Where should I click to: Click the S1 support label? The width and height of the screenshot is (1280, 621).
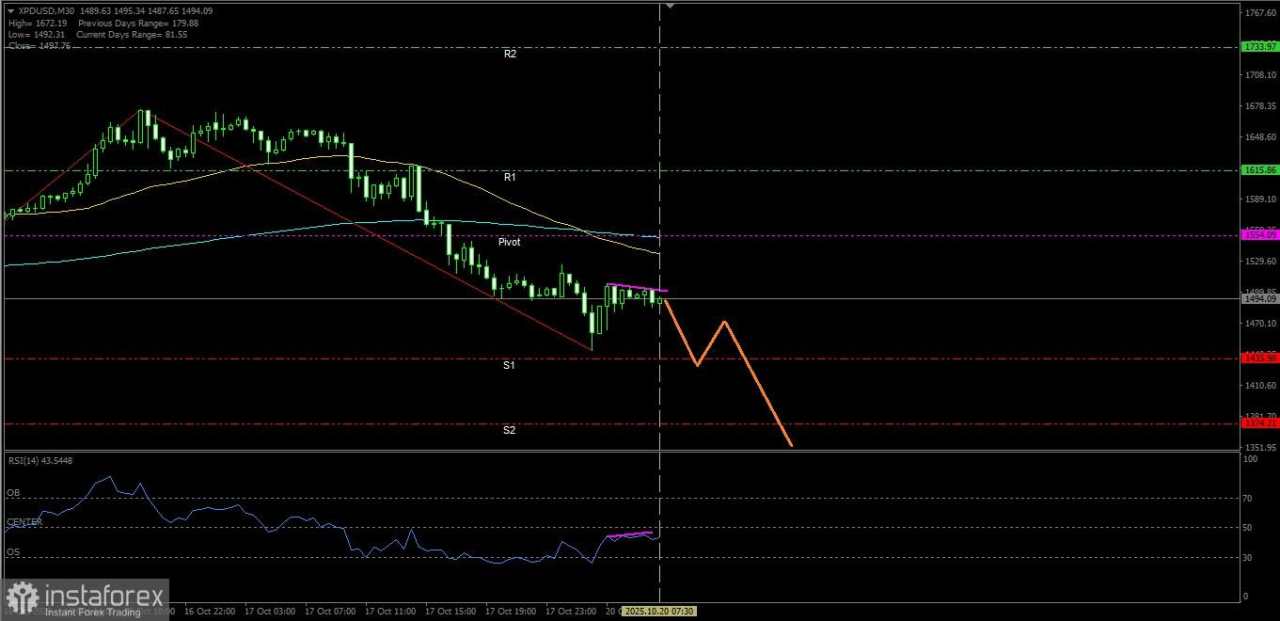pyautogui.click(x=509, y=365)
